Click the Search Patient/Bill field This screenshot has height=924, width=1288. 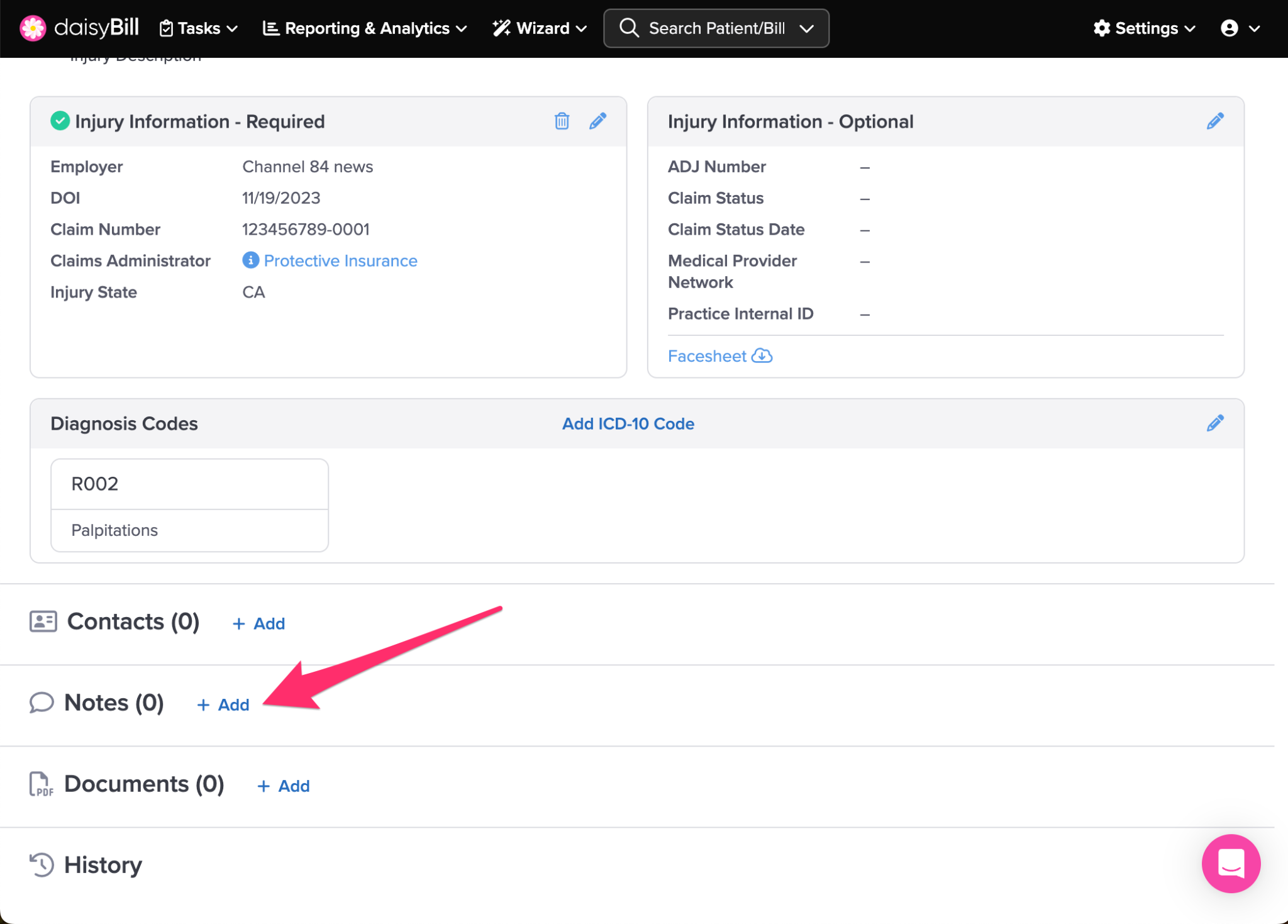[716, 28]
